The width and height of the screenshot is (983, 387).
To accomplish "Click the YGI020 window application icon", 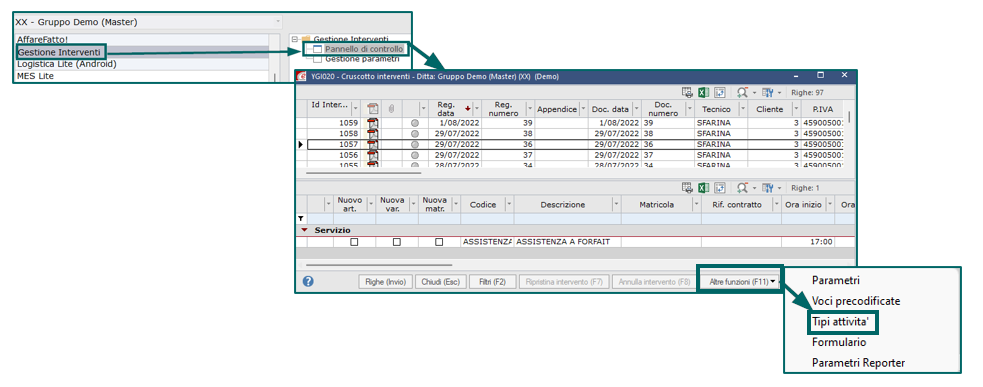I will click(x=302, y=76).
